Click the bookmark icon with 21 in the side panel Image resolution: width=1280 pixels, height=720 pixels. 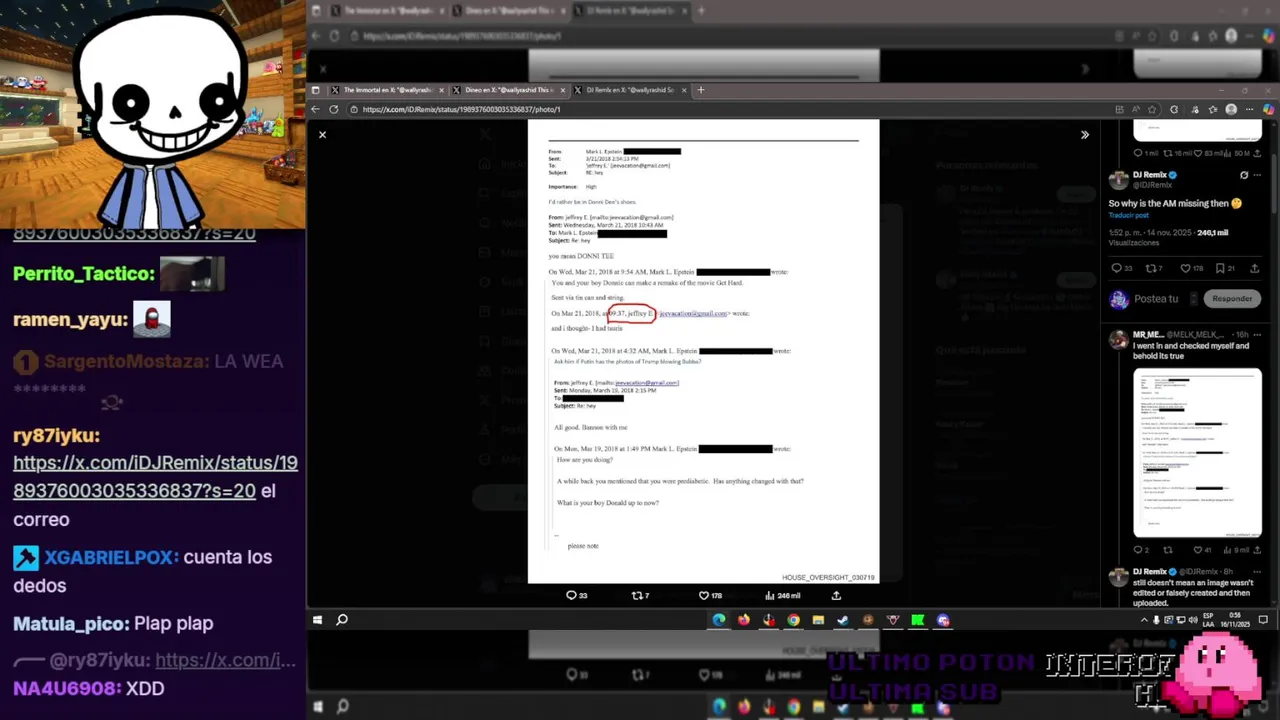coord(1220,268)
